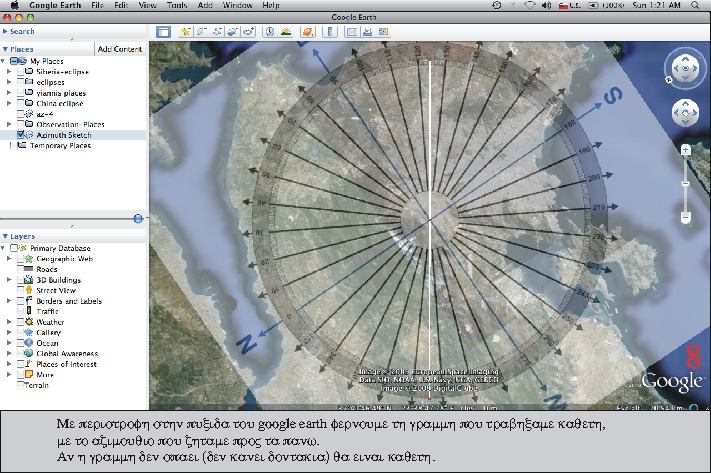
Task: Click the Print toolbar icon
Action: 368,32
